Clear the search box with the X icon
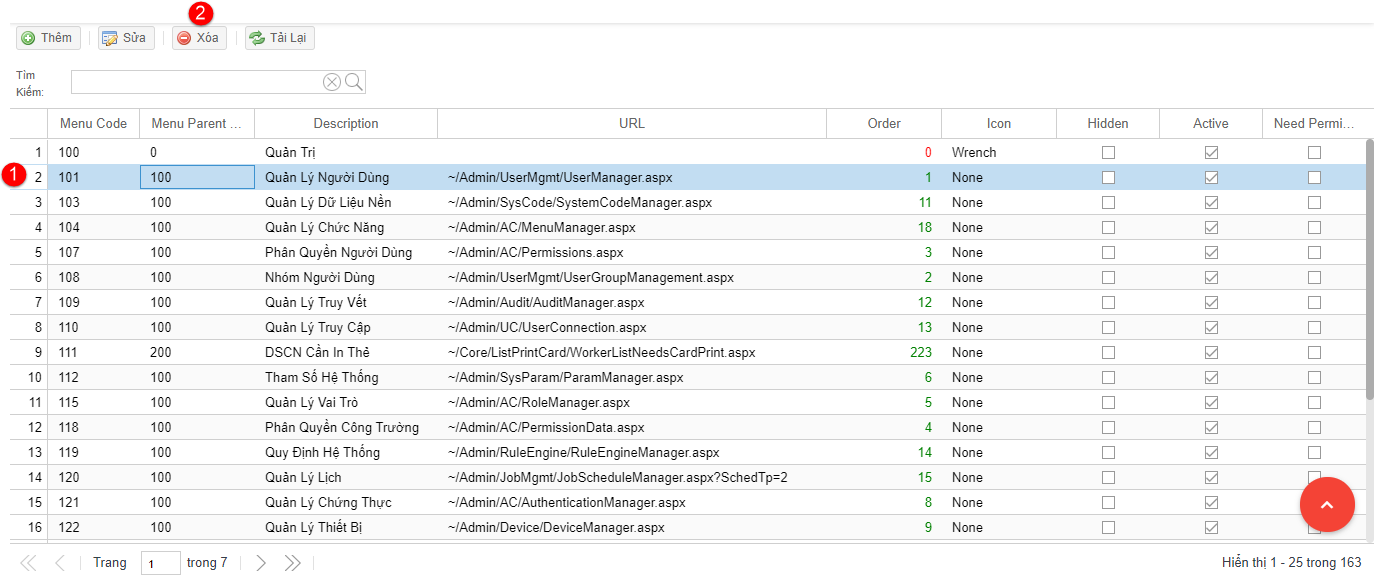 [x=332, y=82]
